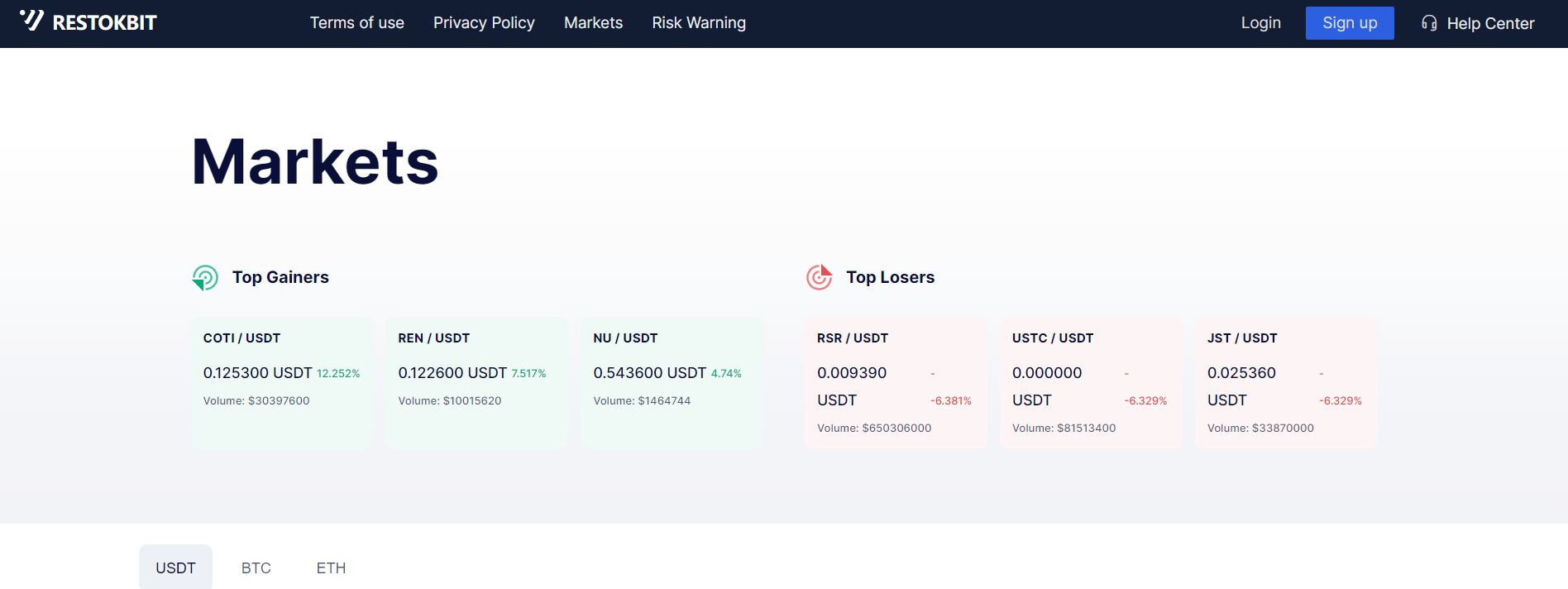Open the Risk Warning page
Screen dimensions: 1568x589
tap(699, 23)
